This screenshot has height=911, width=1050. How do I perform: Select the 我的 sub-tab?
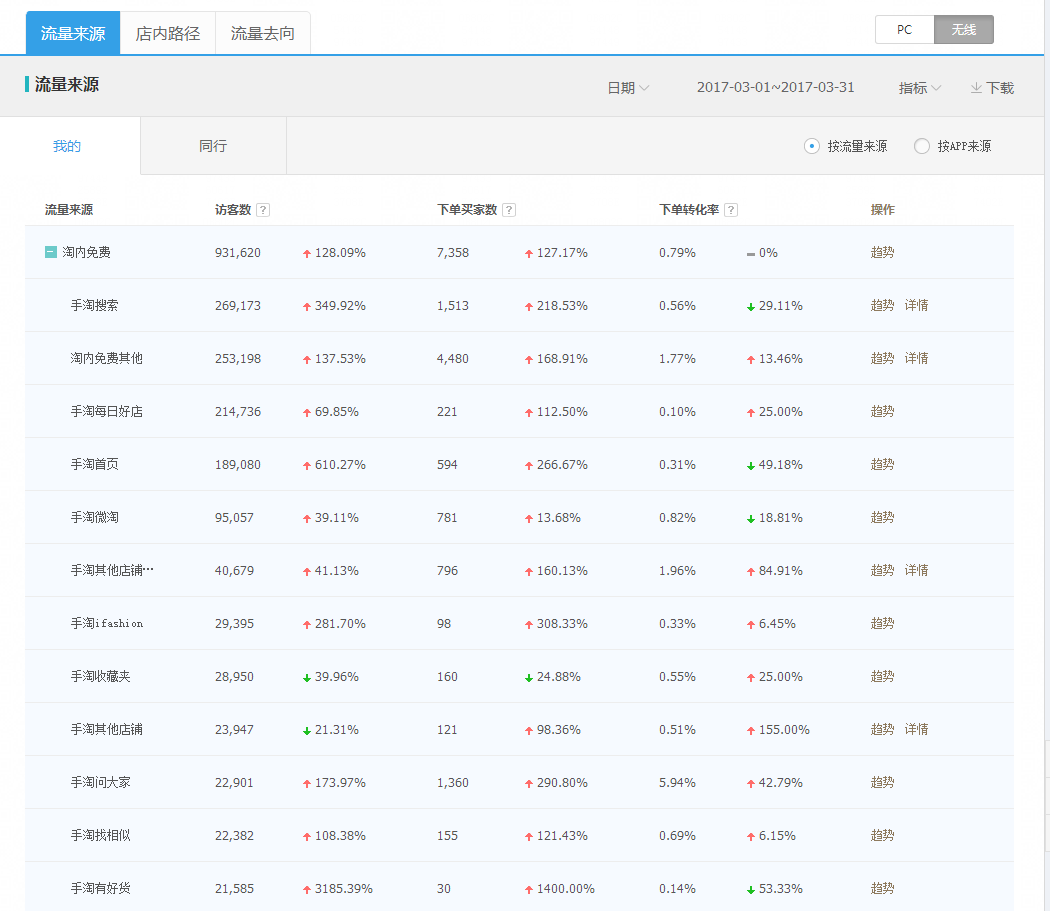click(x=67, y=146)
